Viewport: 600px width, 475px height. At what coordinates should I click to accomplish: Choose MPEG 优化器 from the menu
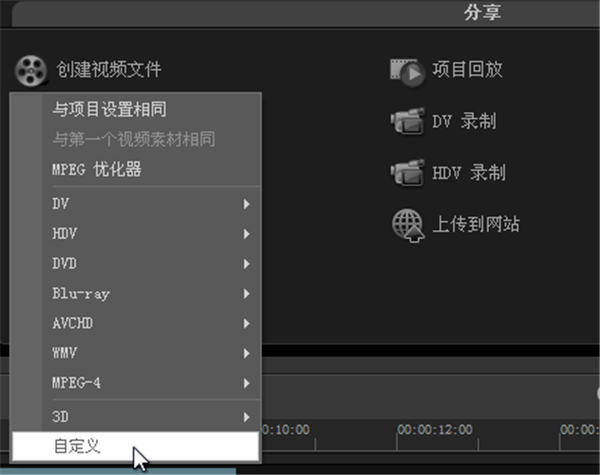click(136, 169)
